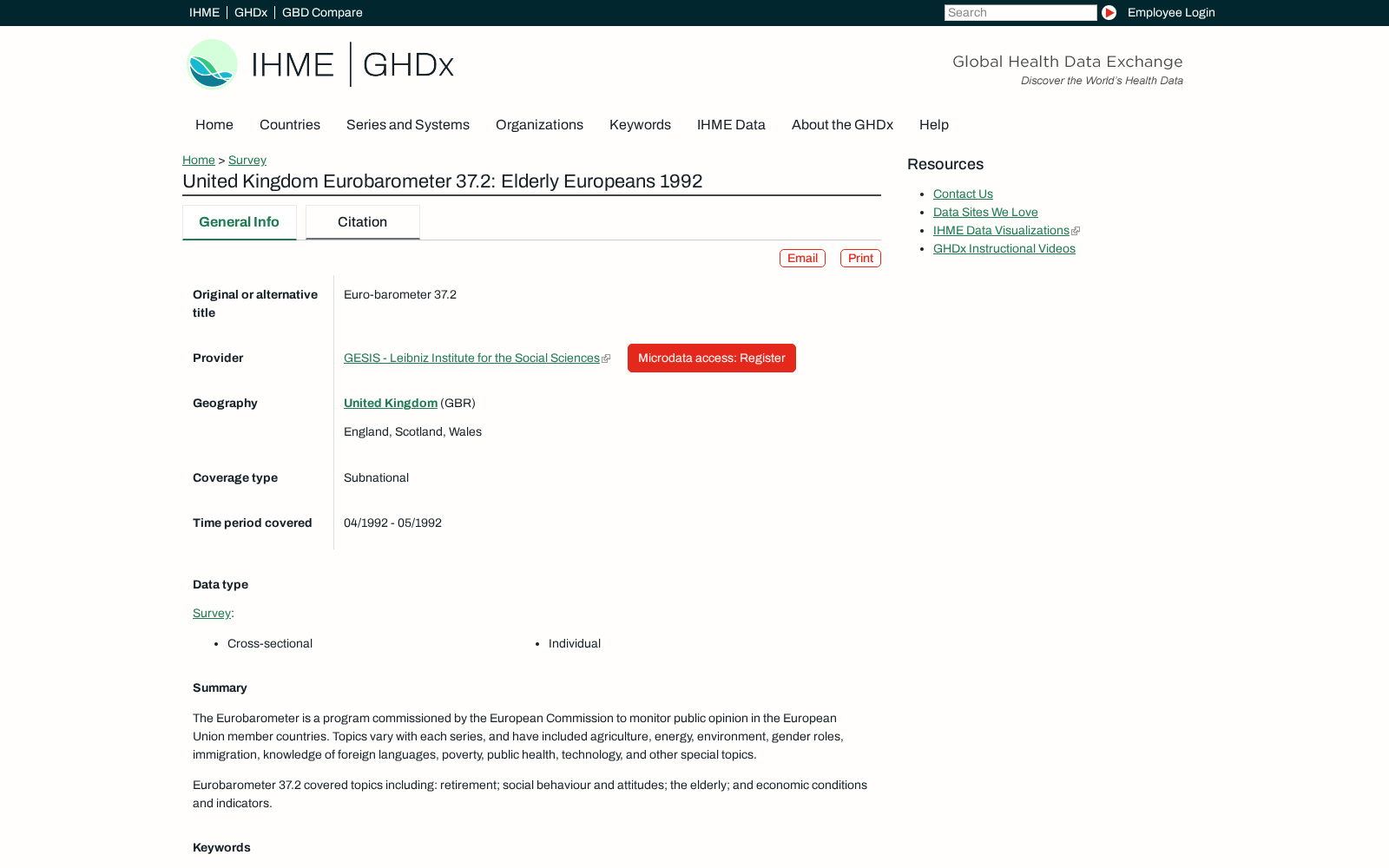1389x868 pixels.
Task: Open GHDx Instructional Videos link
Action: point(1004,248)
